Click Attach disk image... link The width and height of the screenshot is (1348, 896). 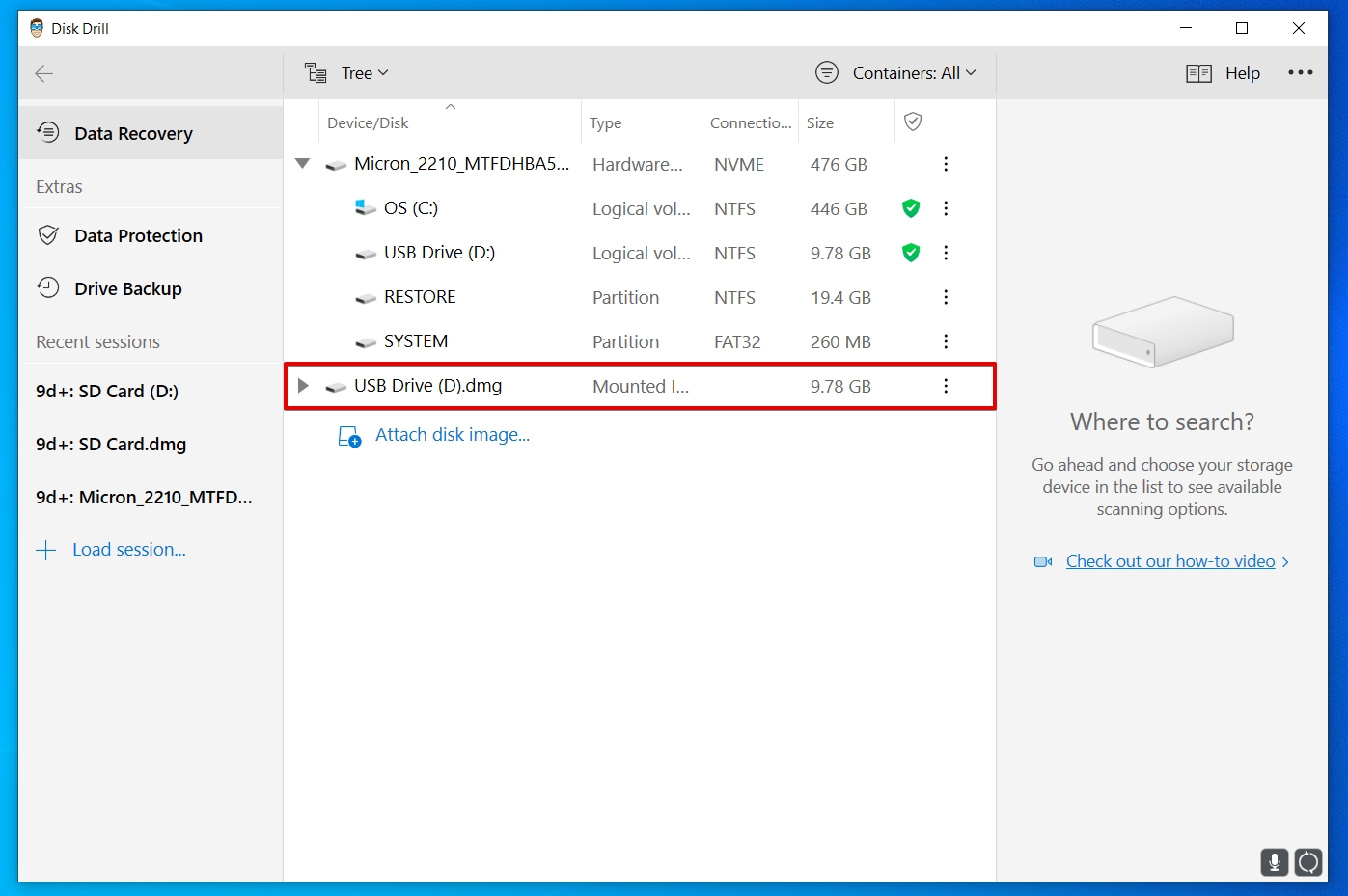click(453, 435)
